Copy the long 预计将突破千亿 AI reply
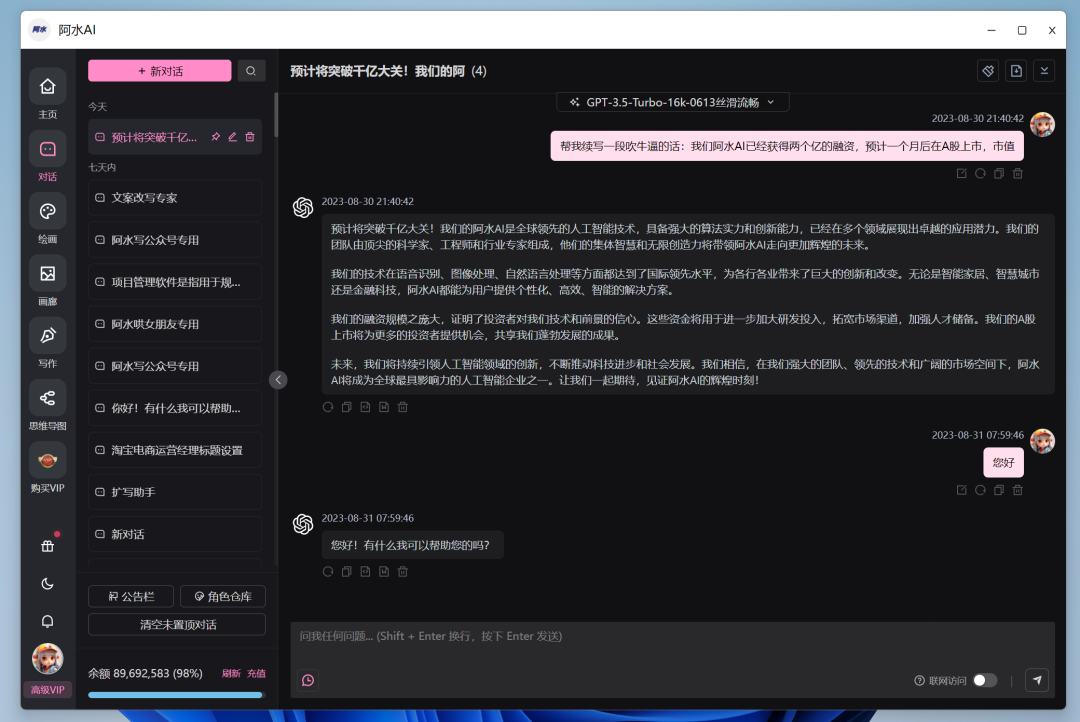1080x722 pixels. [346, 407]
